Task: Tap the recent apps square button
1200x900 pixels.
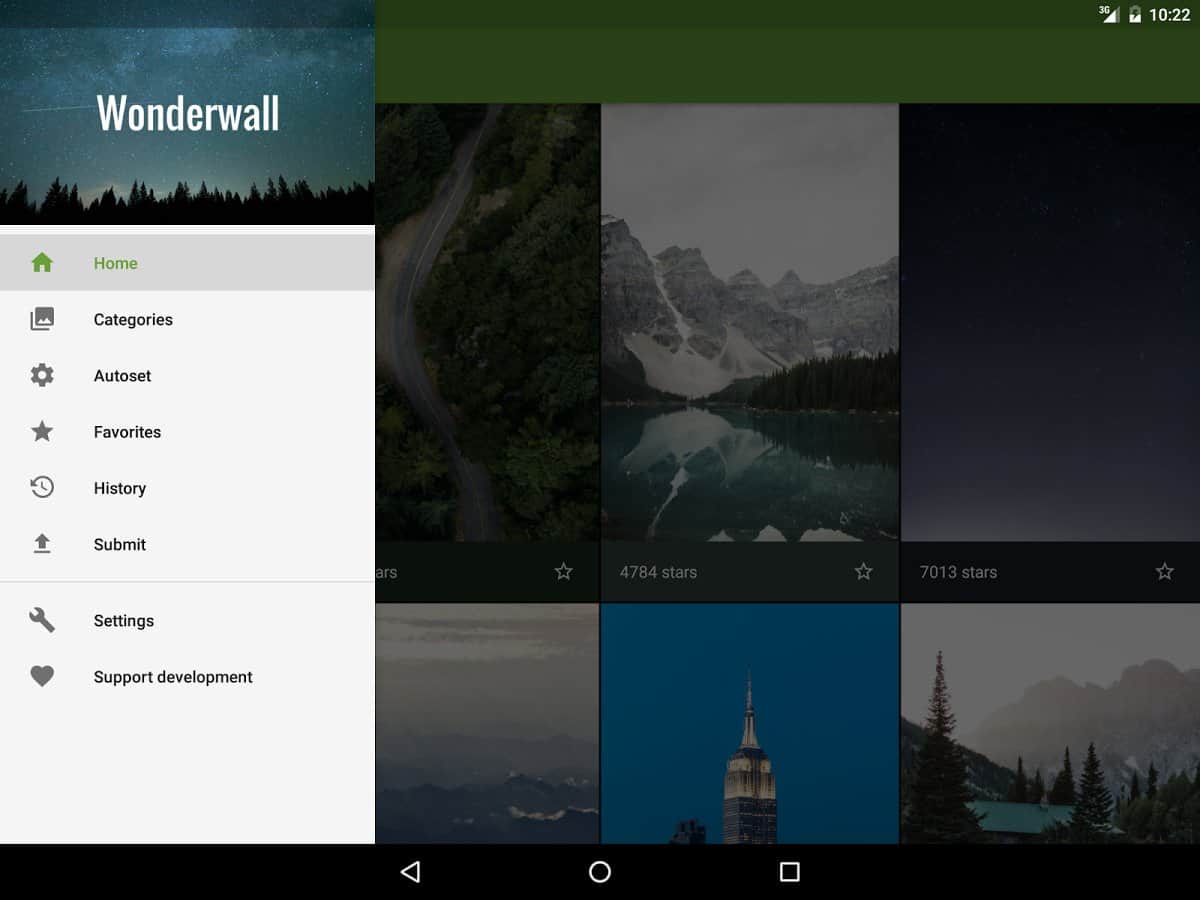Action: point(789,872)
